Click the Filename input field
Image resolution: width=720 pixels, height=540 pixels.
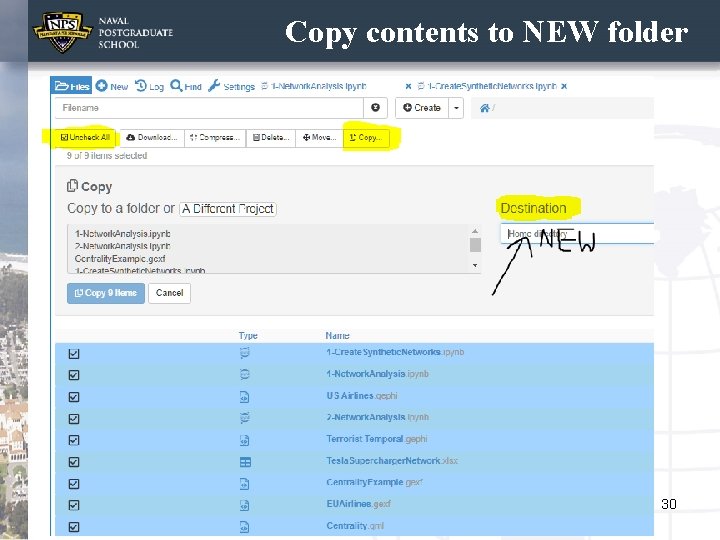(209, 108)
